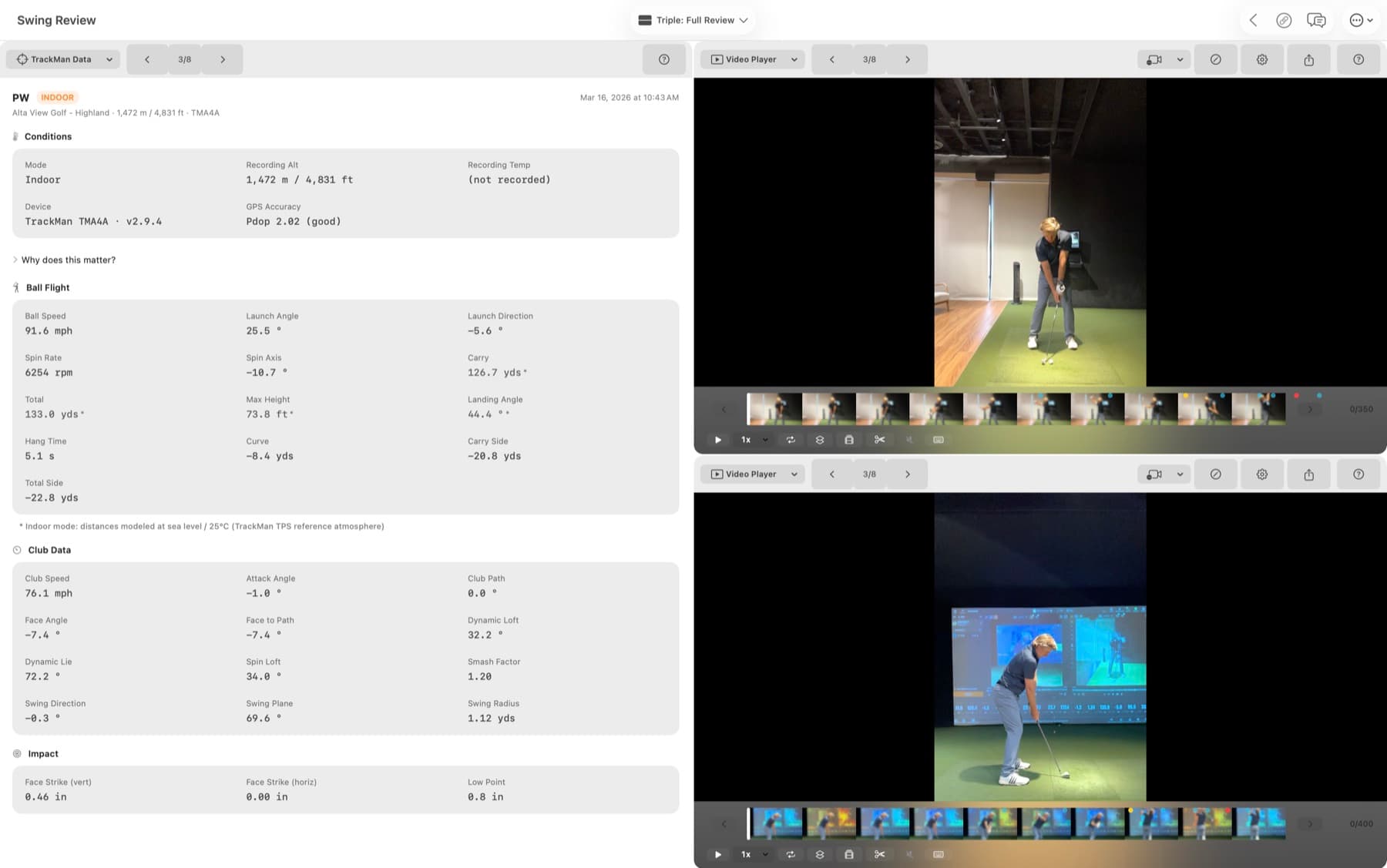
Task: Open the comments chat-bubble icon
Action: coord(1316,20)
